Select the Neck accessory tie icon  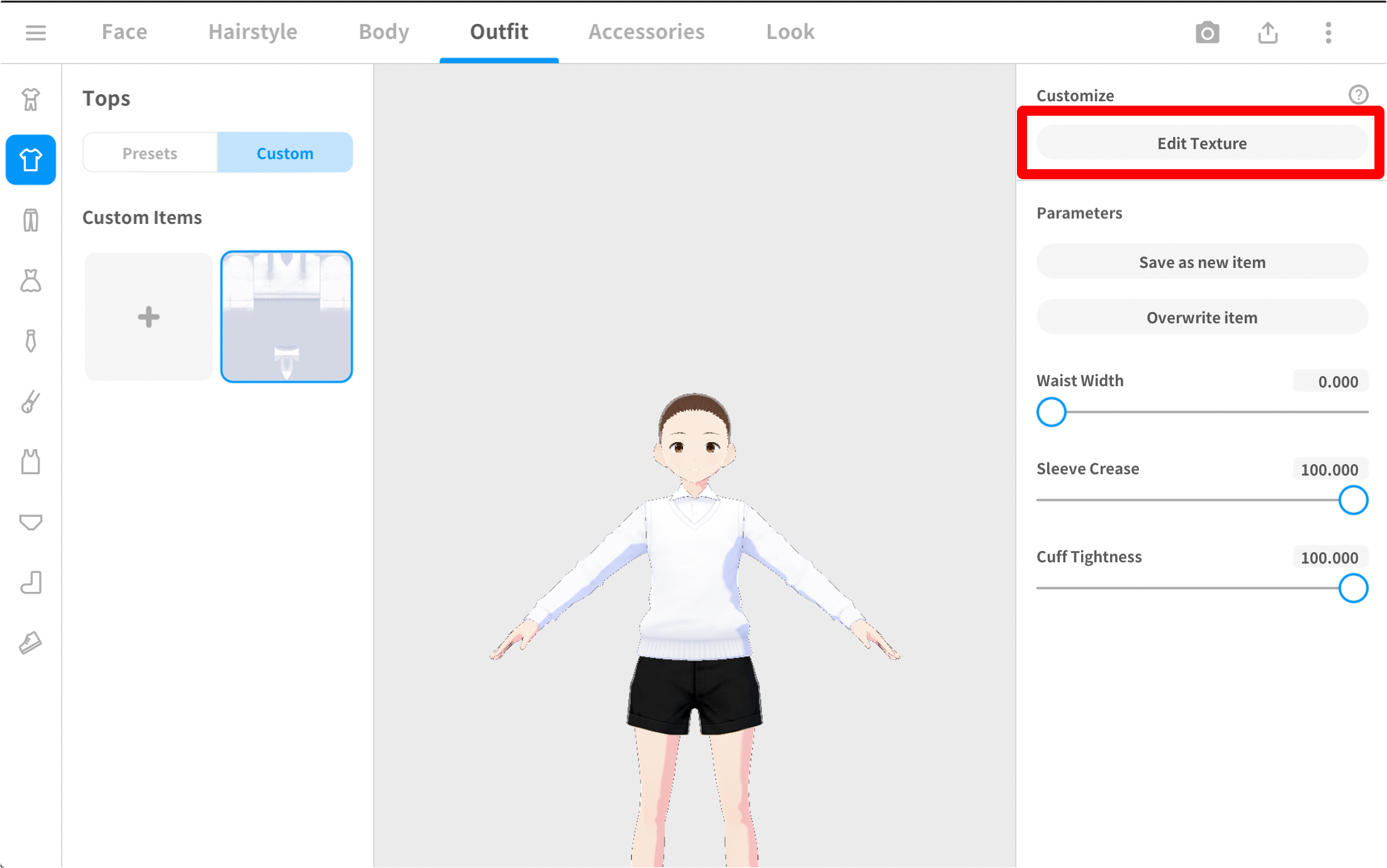30,342
